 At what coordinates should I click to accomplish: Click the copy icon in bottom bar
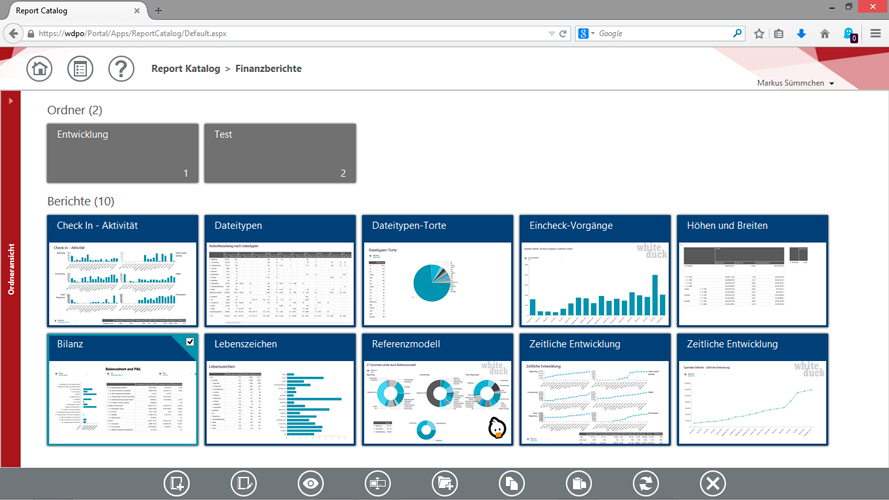coord(511,483)
